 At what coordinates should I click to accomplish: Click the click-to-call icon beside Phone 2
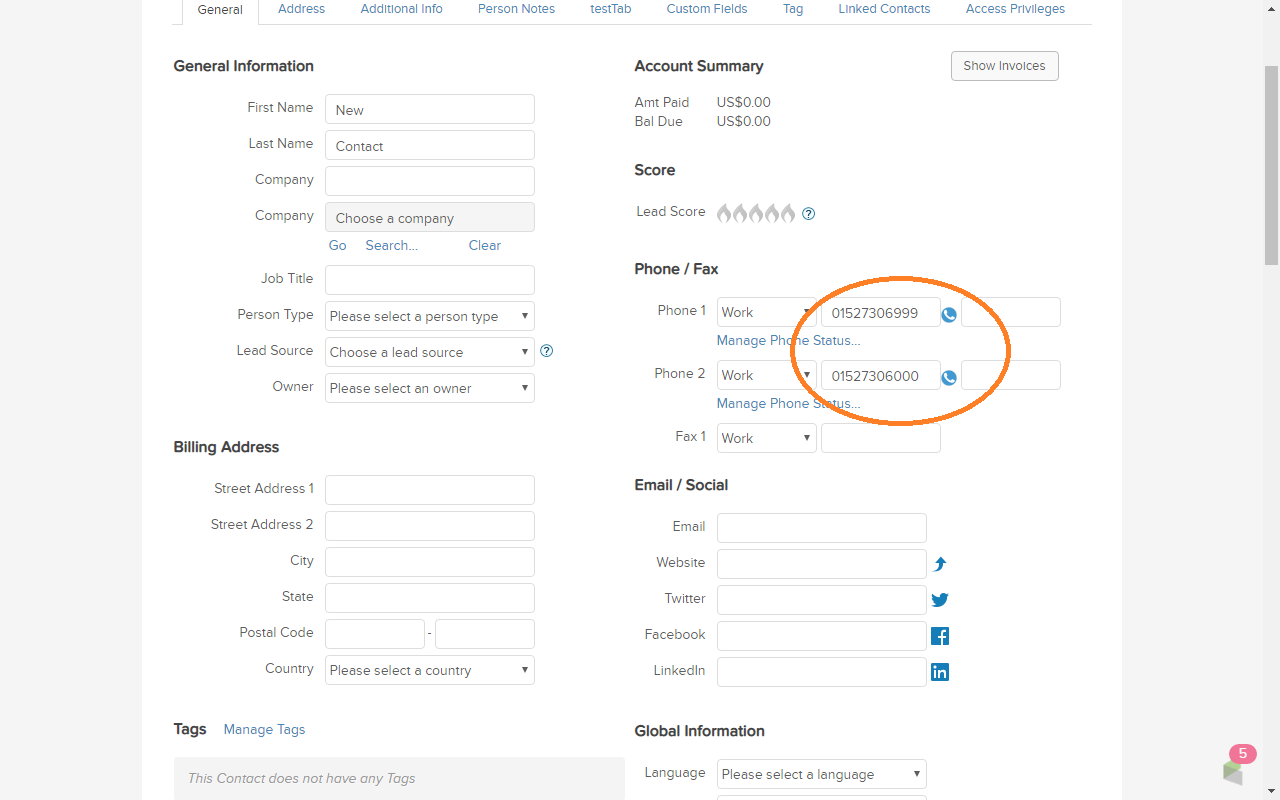coord(948,377)
